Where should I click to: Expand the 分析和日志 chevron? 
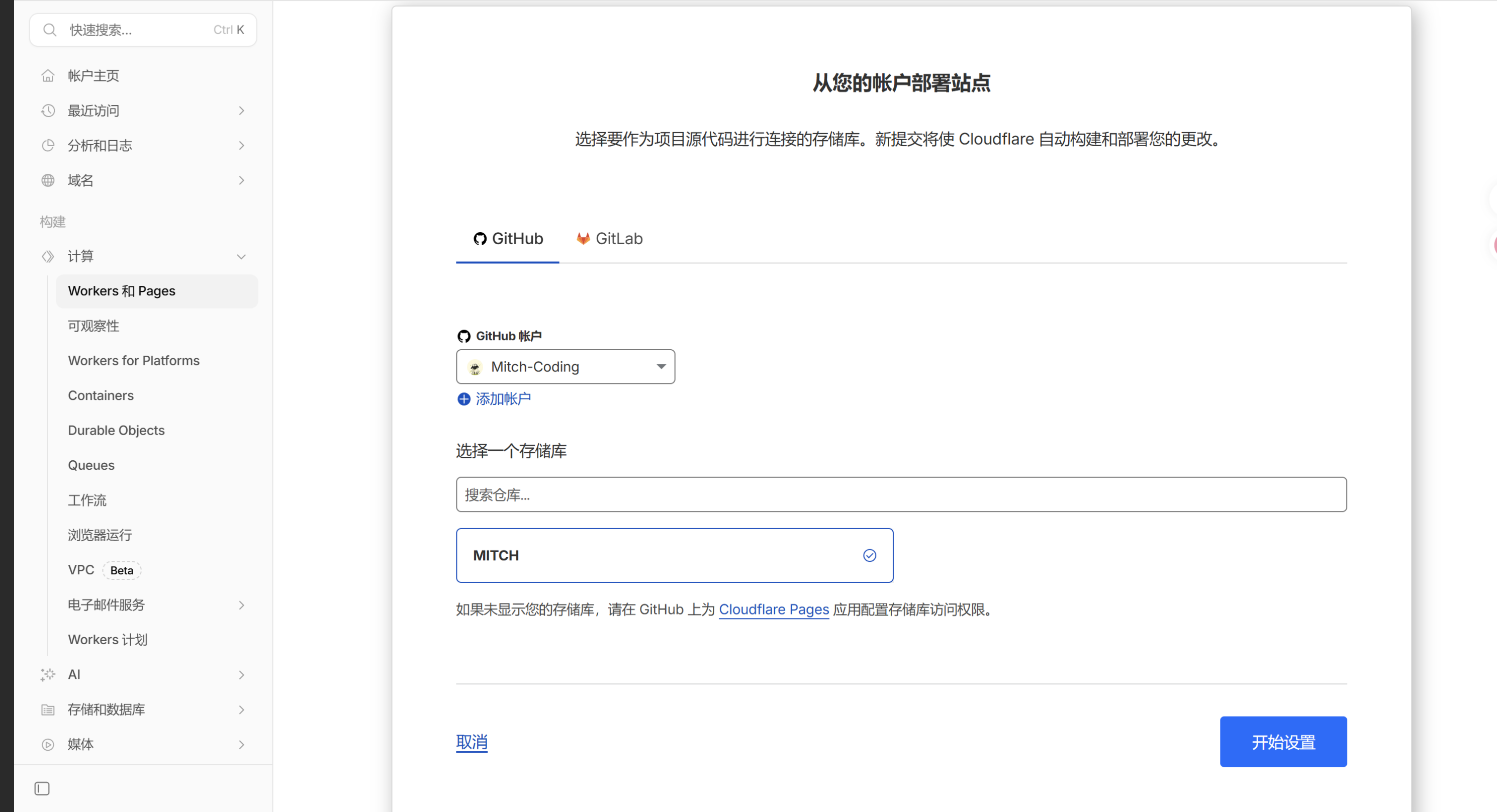[241, 145]
